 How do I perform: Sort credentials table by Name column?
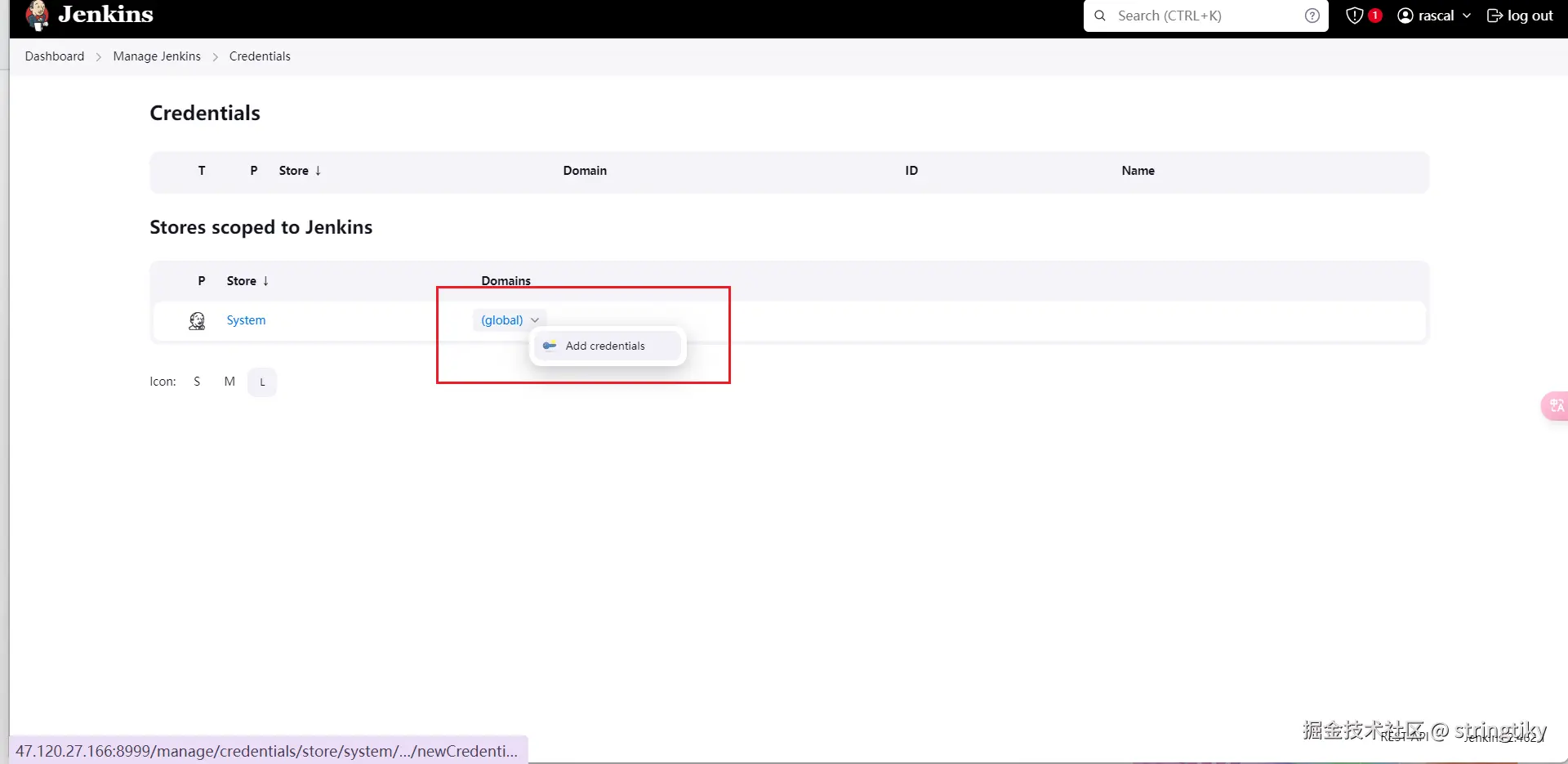click(1138, 171)
